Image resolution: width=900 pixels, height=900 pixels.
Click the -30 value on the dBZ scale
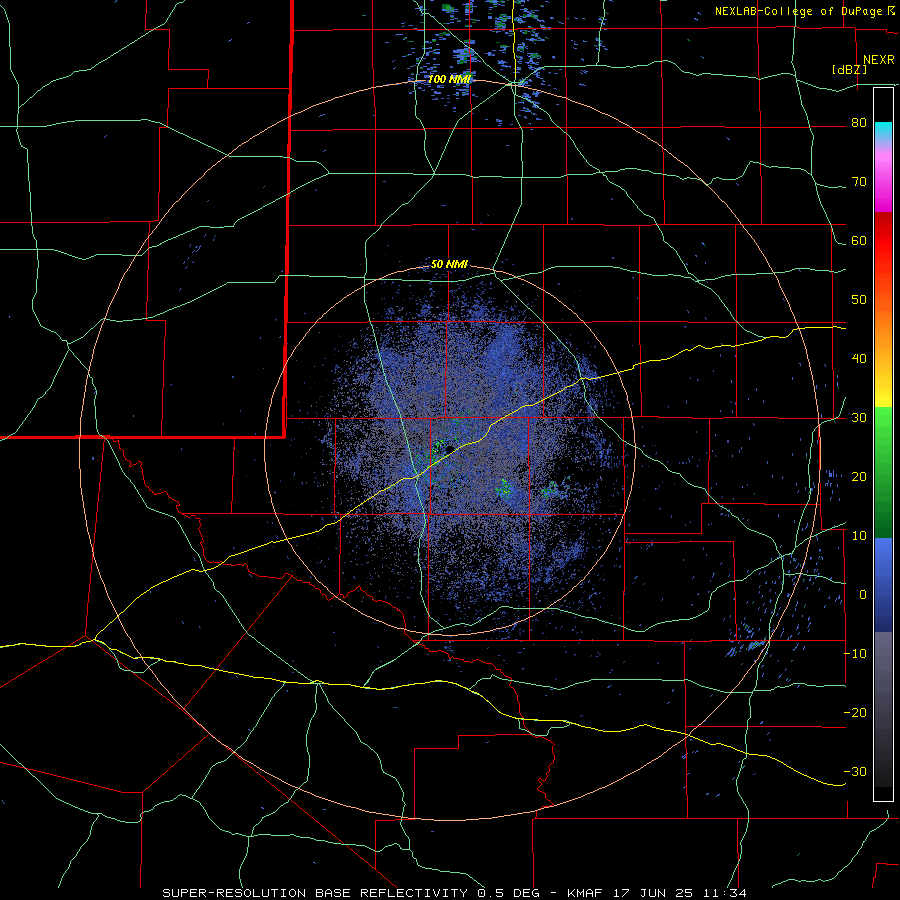[855, 771]
